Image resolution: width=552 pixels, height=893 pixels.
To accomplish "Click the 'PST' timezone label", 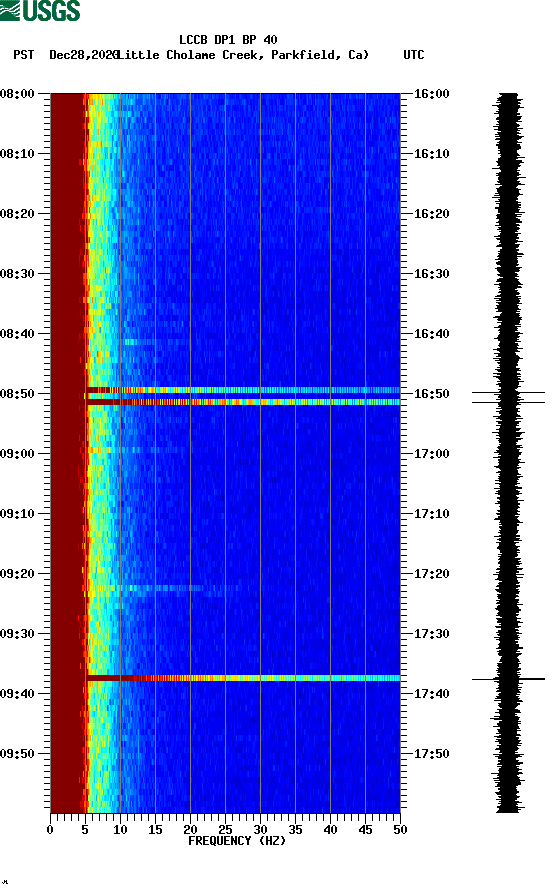I will pos(23,55).
